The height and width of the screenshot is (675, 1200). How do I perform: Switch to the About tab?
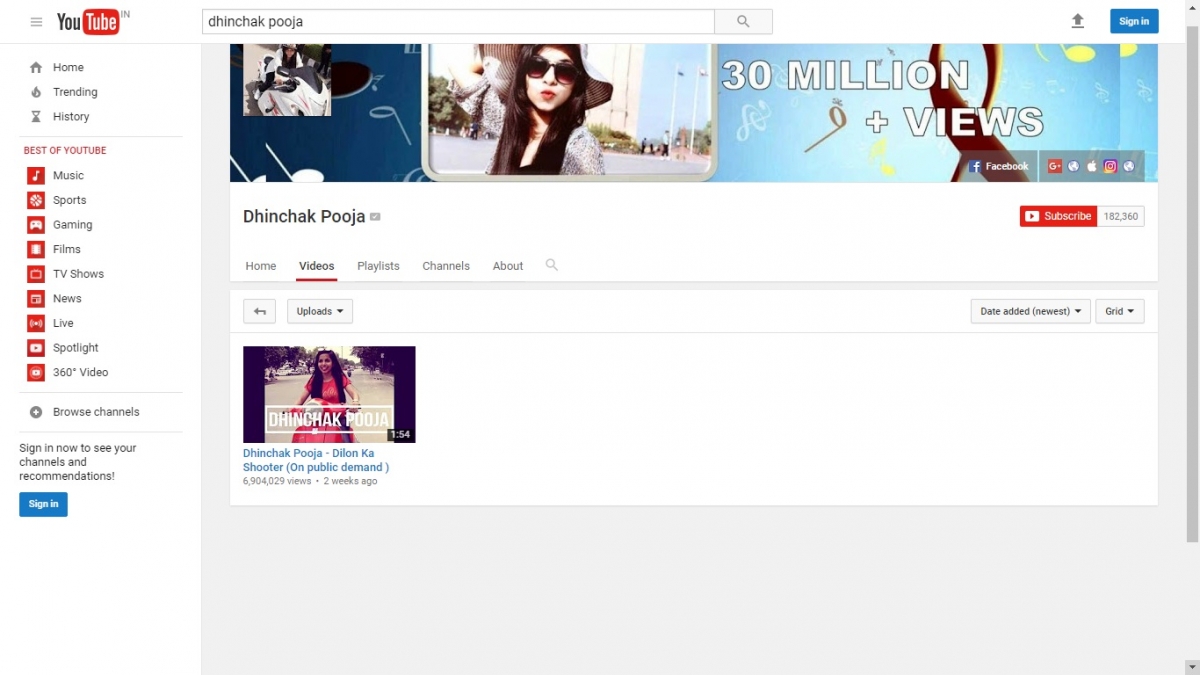tap(507, 266)
